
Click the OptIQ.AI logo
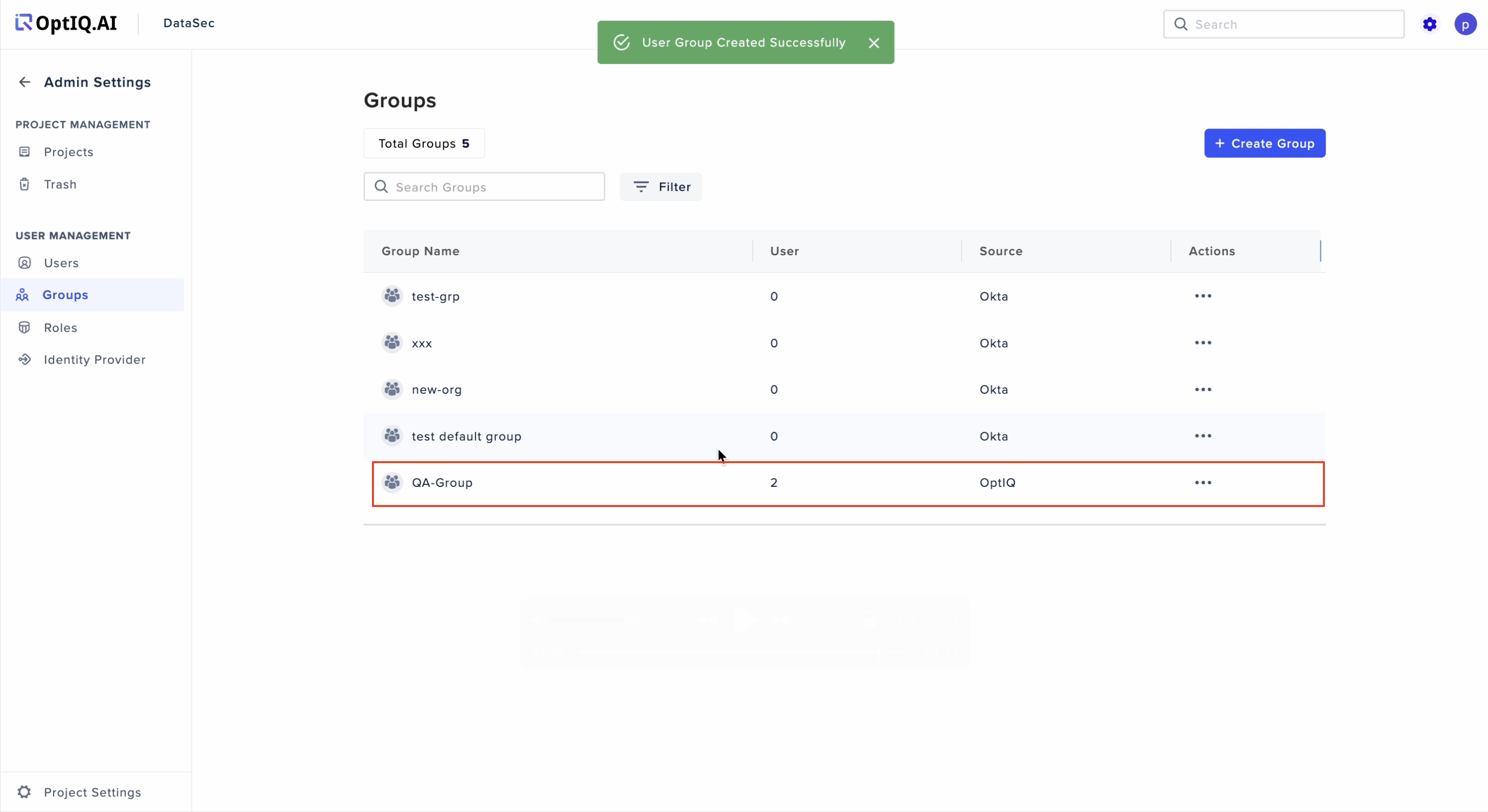point(66,23)
